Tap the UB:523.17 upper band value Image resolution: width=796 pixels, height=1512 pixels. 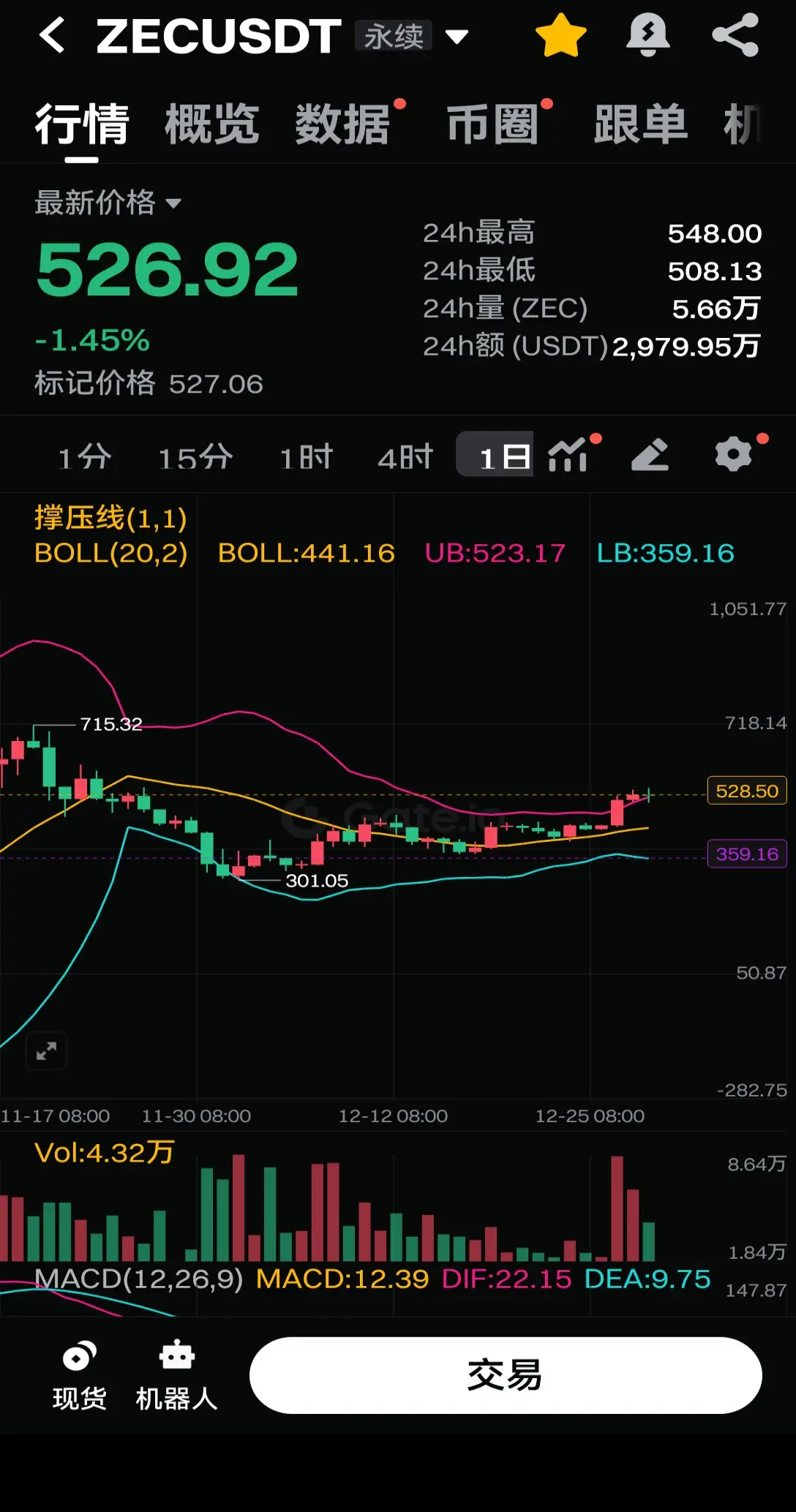pos(495,553)
